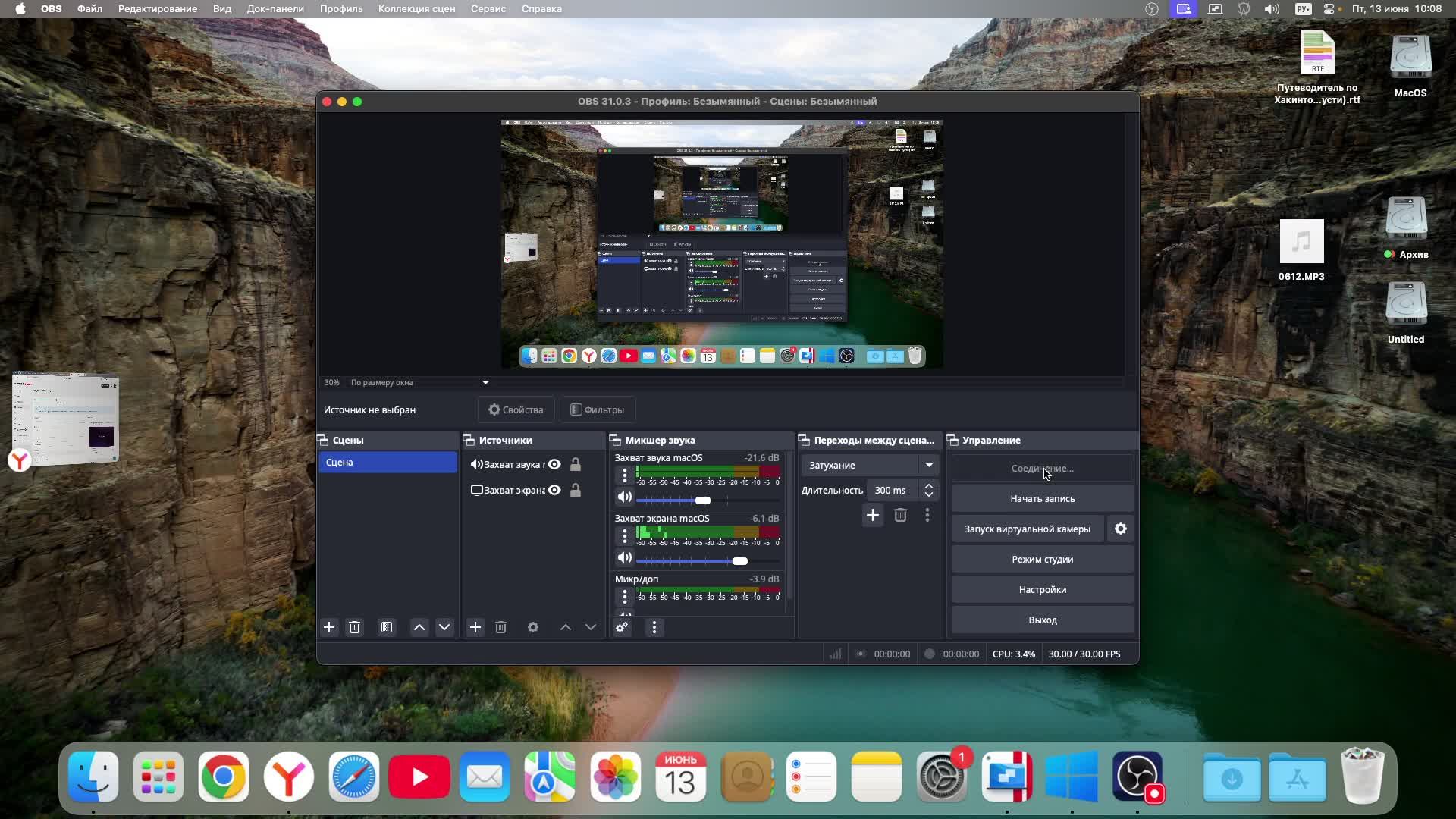This screenshot has width=1456, height=819.
Task: Open Док-панели menu
Action: click(275, 8)
